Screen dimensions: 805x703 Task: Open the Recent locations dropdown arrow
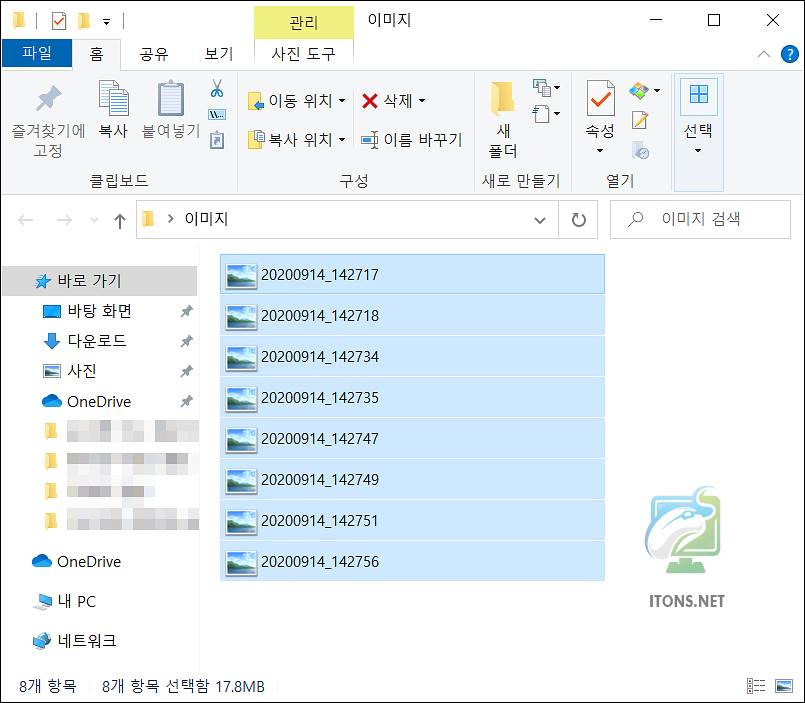94,220
